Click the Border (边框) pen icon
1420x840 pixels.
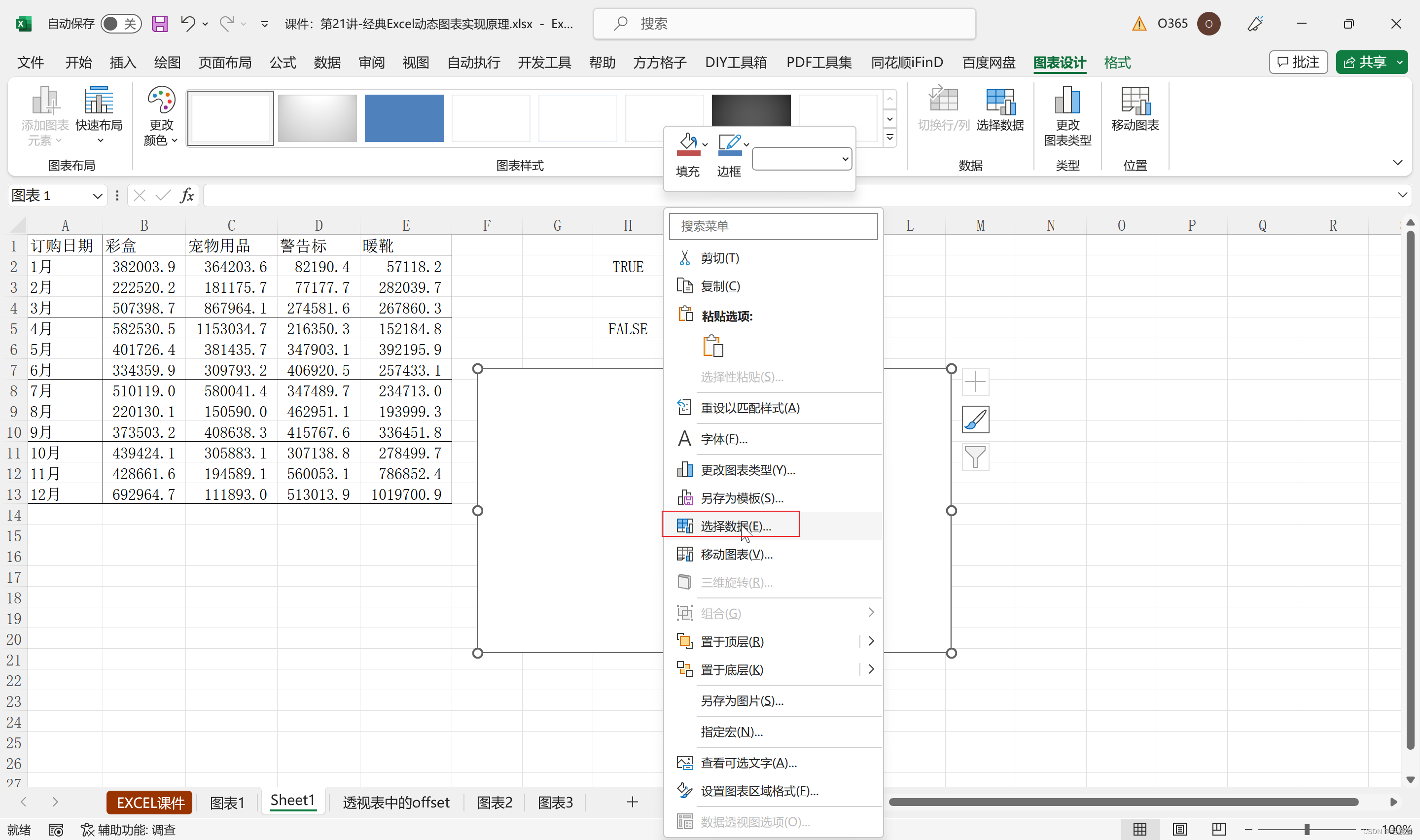(x=730, y=145)
